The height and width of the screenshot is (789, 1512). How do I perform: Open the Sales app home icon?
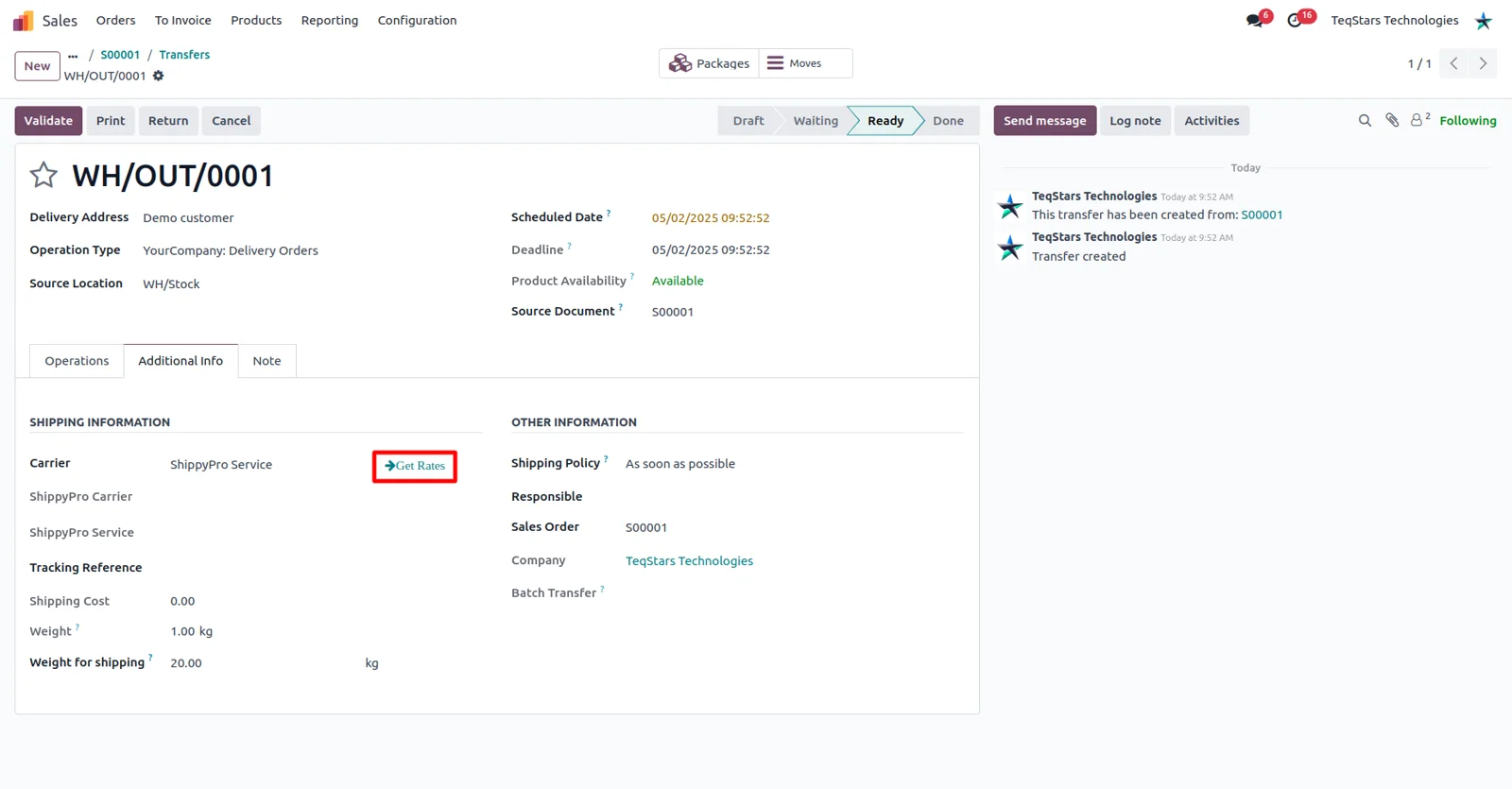(x=23, y=20)
